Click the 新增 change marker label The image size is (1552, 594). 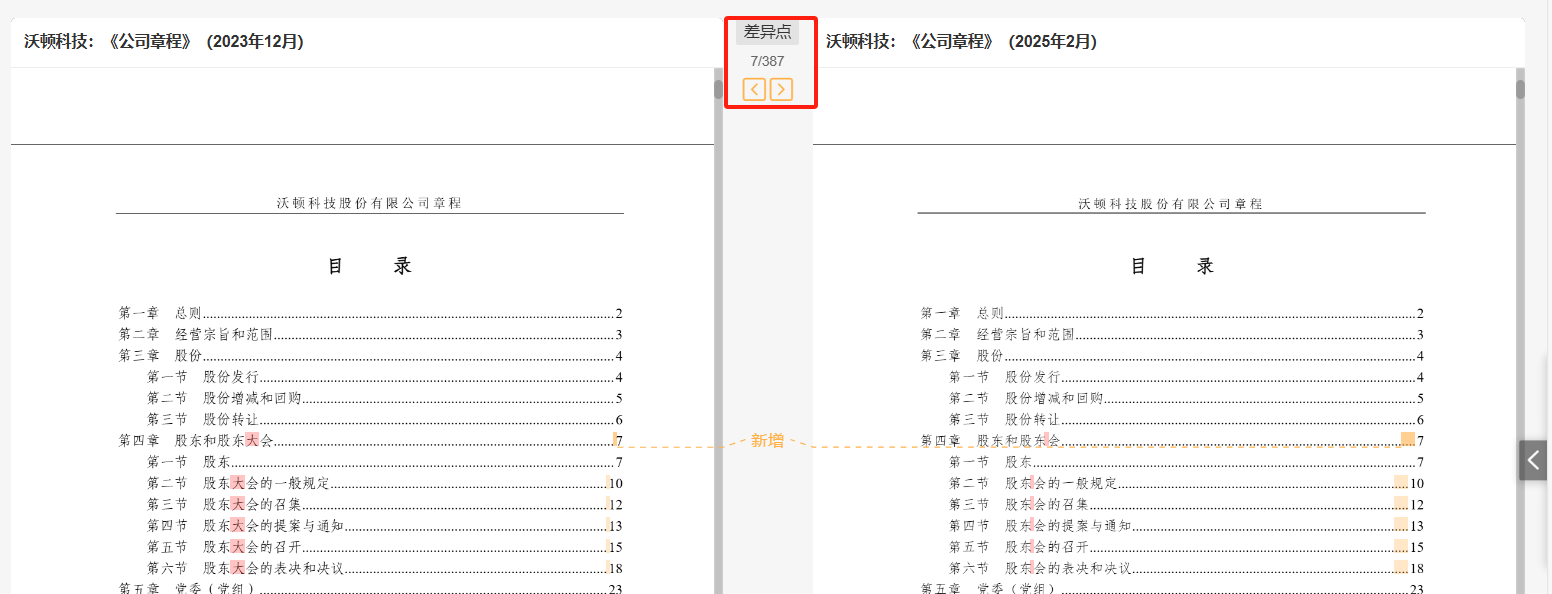(768, 440)
